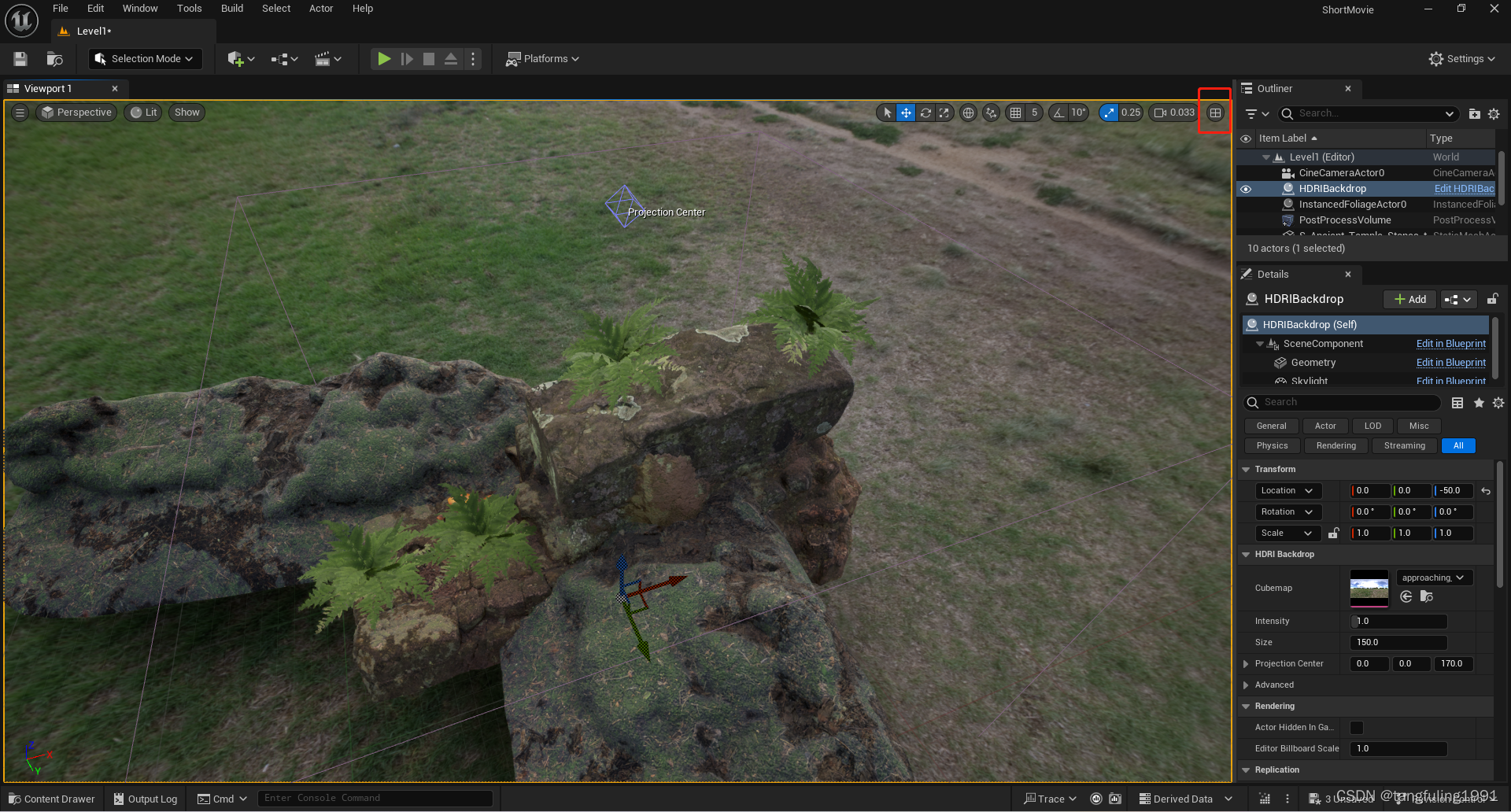Image resolution: width=1511 pixels, height=812 pixels.
Task: Open the Platforms dropdown
Action: [542, 59]
